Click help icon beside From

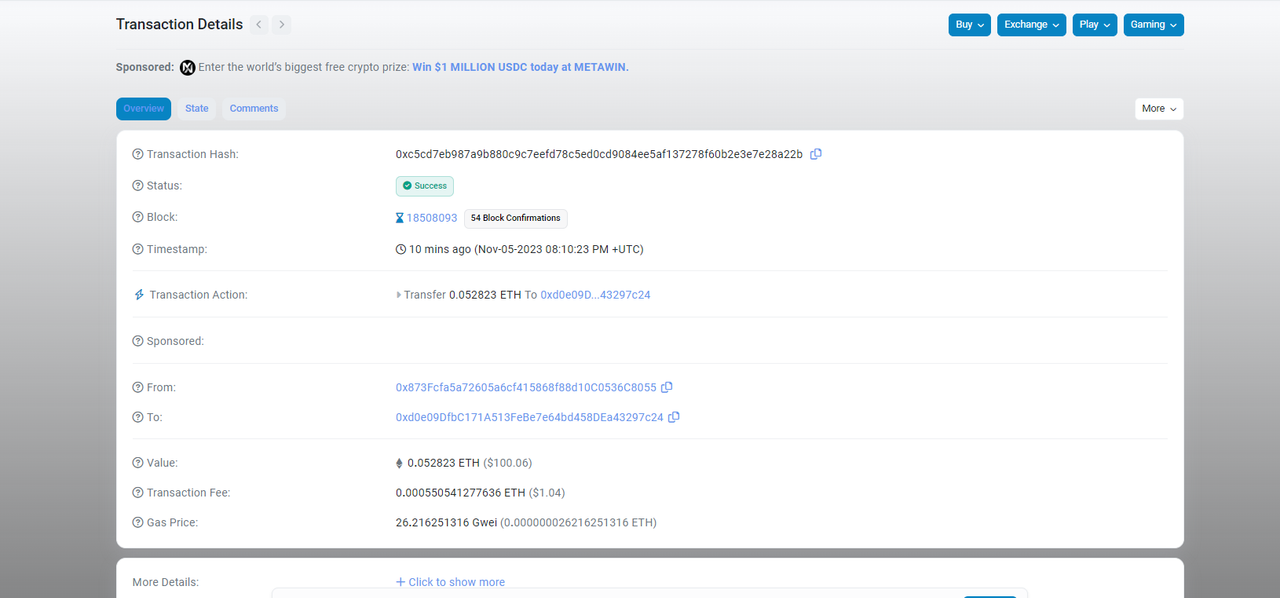point(138,387)
